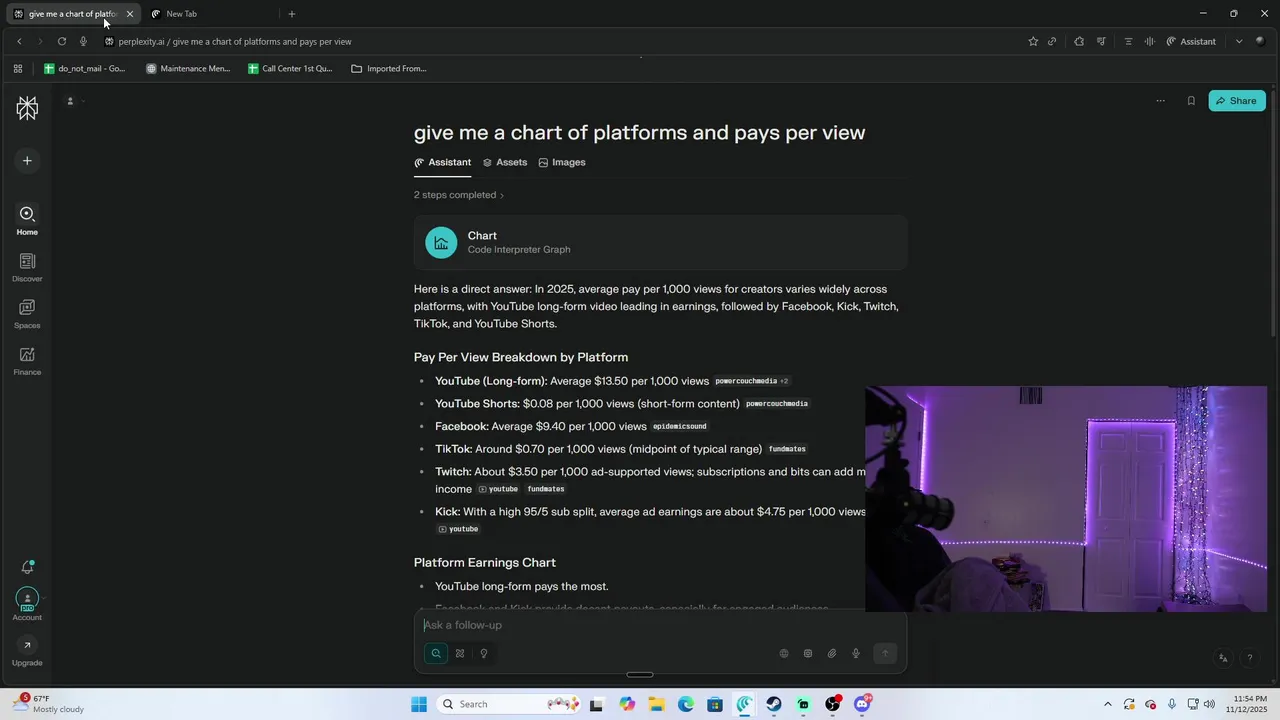Open the thread more-options ellipsis menu
This screenshot has width=1280, height=720.
pyautogui.click(x=1160, y=101)
